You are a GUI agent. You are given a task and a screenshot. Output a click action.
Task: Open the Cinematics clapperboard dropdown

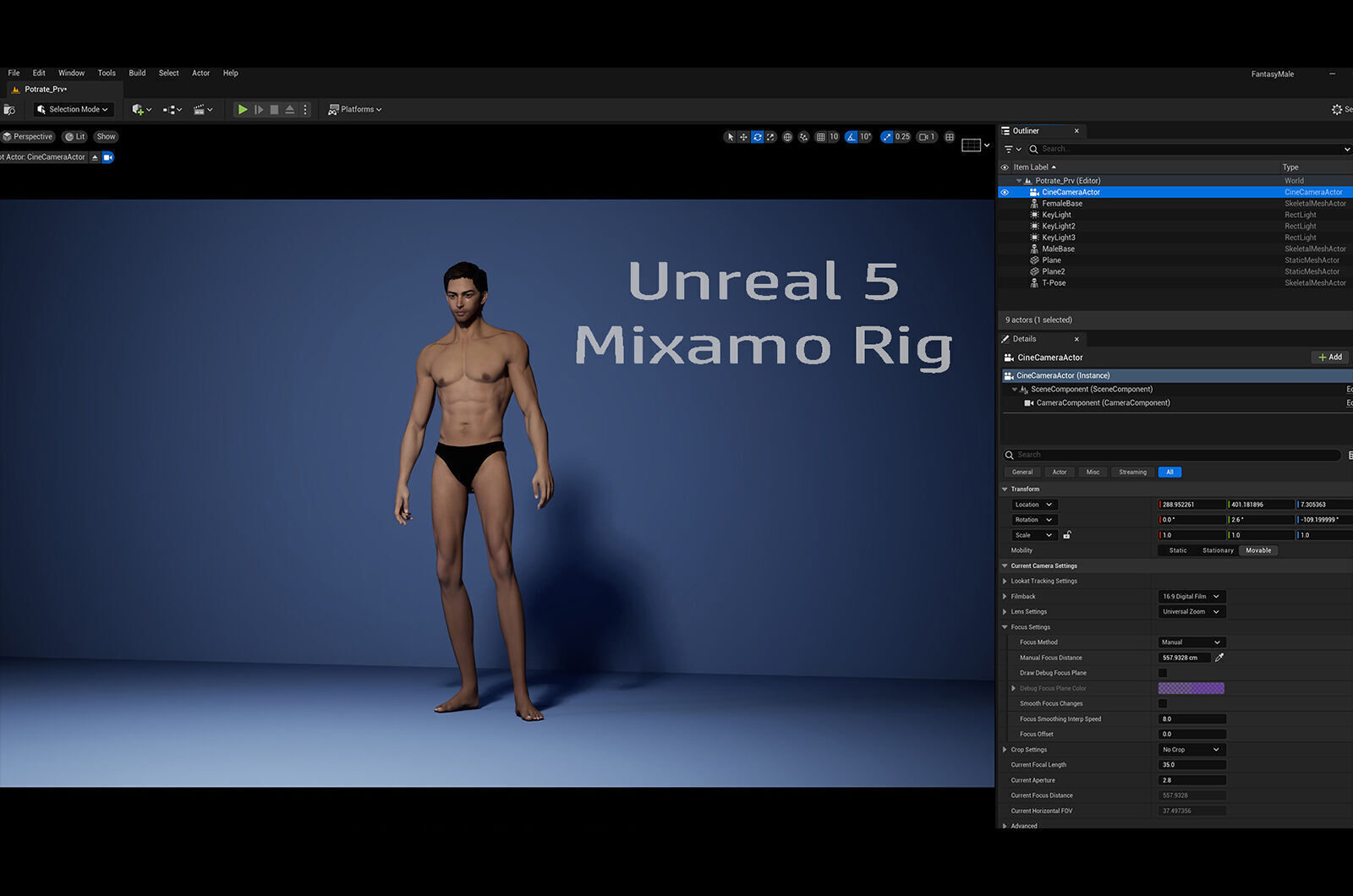click(203, 109)
